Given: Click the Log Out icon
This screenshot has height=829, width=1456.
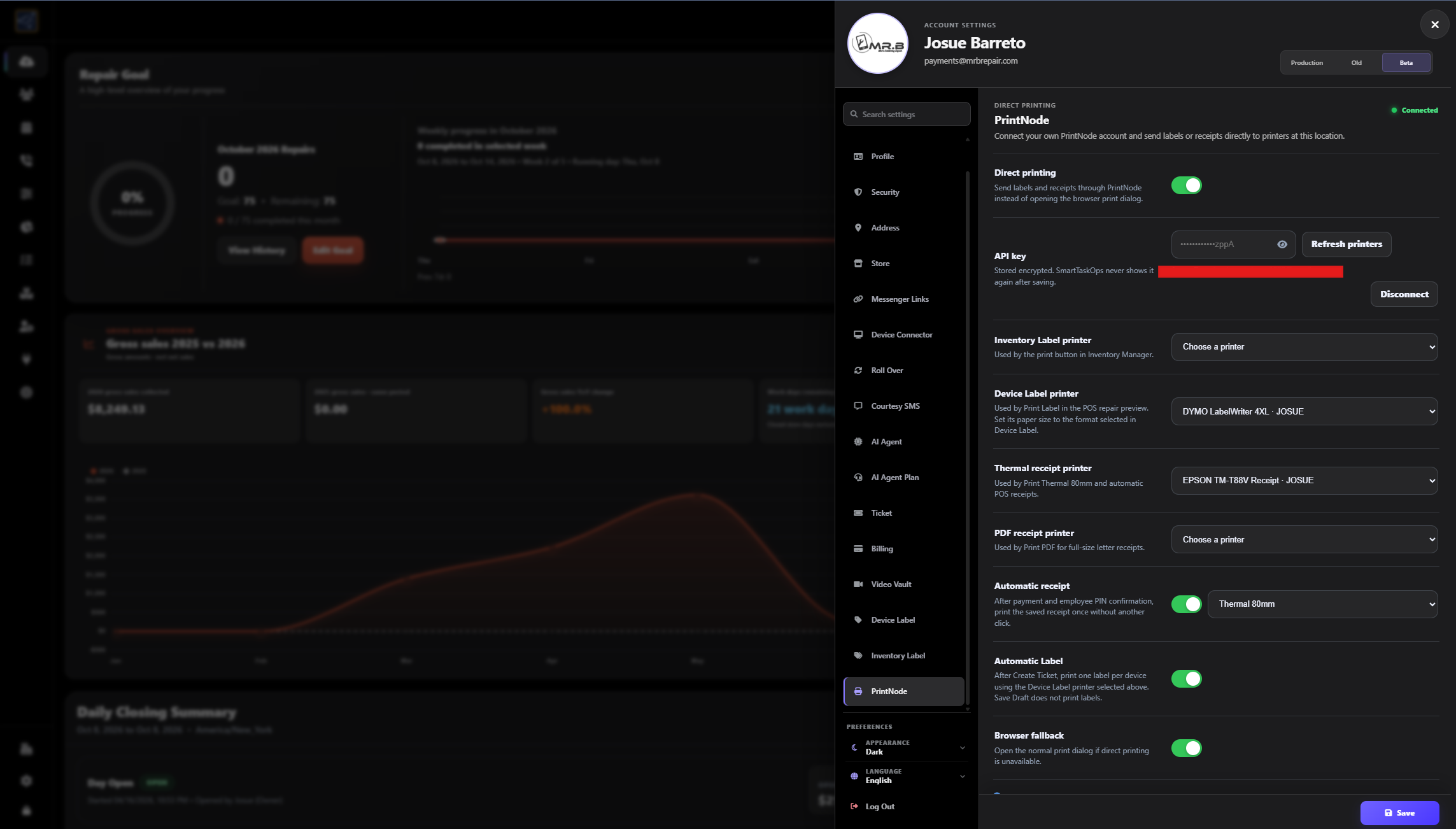Looking at the screenshot, I should click(x=854, y=807).
